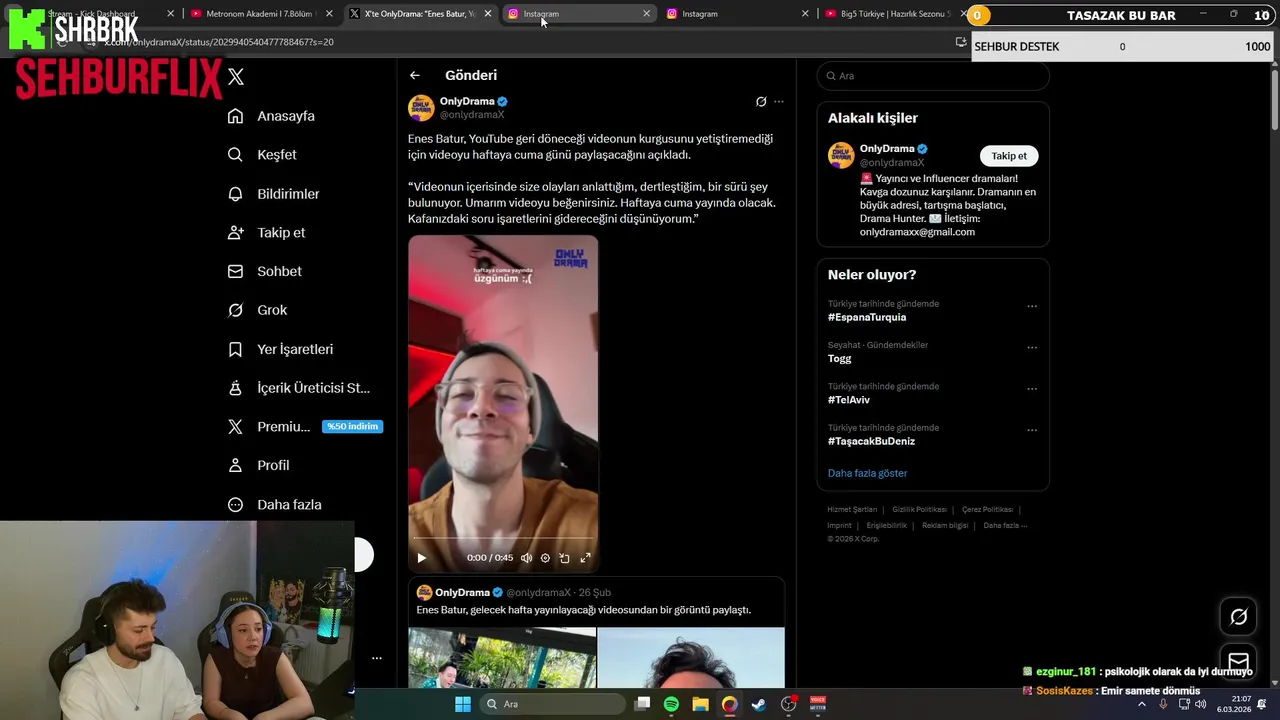Click the İçerik Üreticisi Stüdyosu icon
Screen dimensions: 1280x720
click(x=235, y=388)
